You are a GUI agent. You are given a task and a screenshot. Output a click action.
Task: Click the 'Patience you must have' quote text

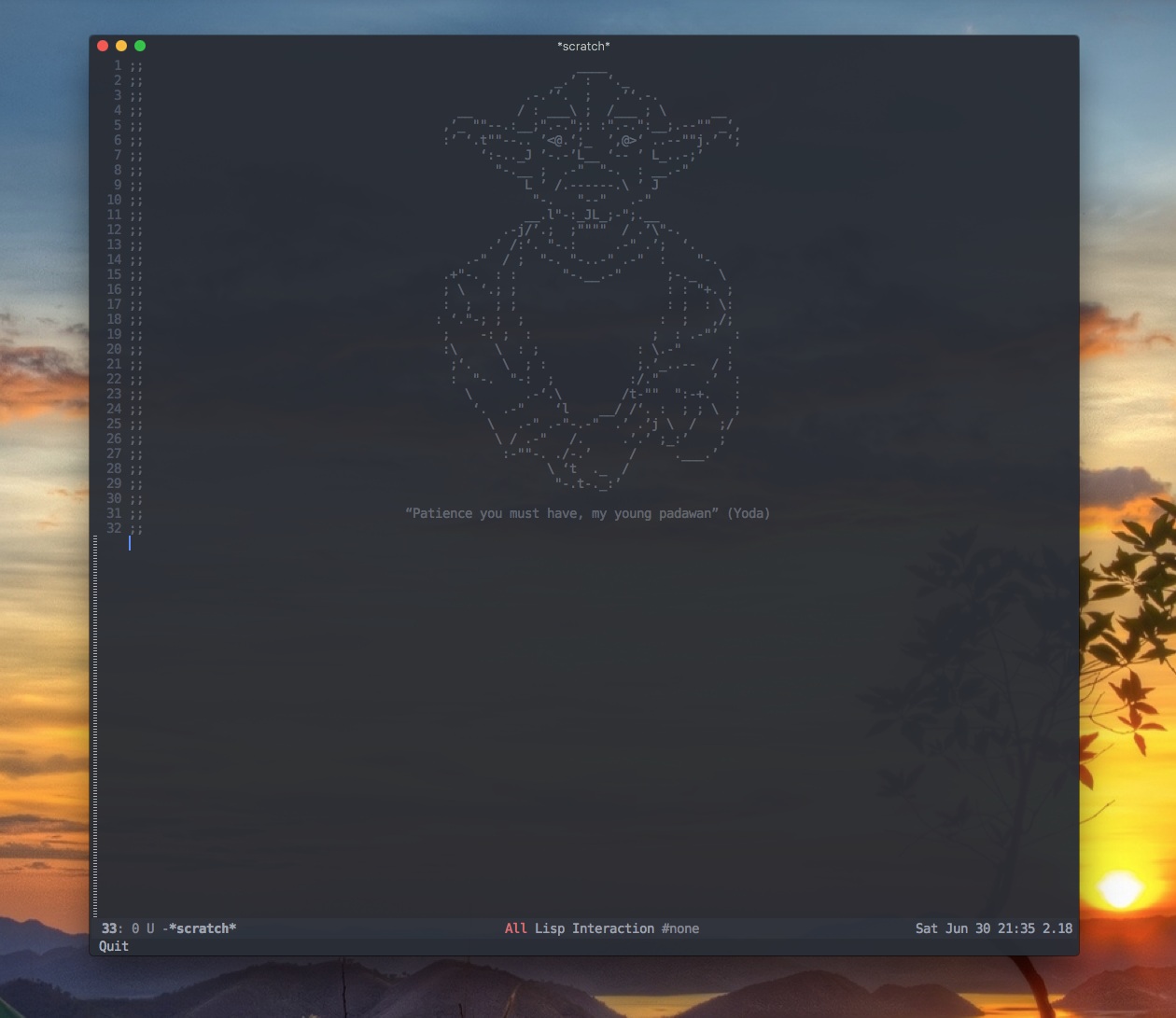[x=495, y=513]
